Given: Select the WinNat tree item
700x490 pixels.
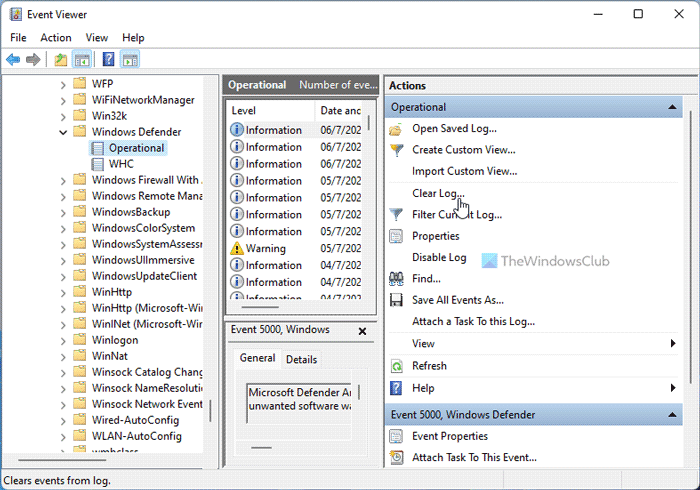Looking at the screenshot, I should [x=109, y=356].
